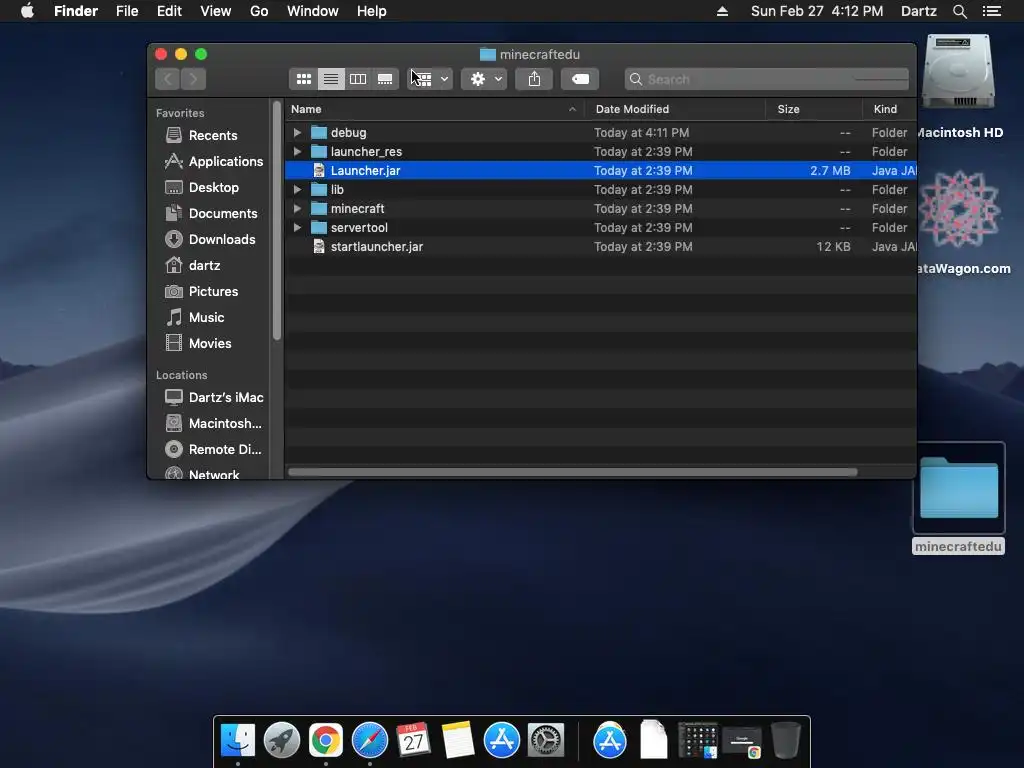This screenshot has width=1024, height=768.
Task: Open the Finder menu
Action: [76, 11]
